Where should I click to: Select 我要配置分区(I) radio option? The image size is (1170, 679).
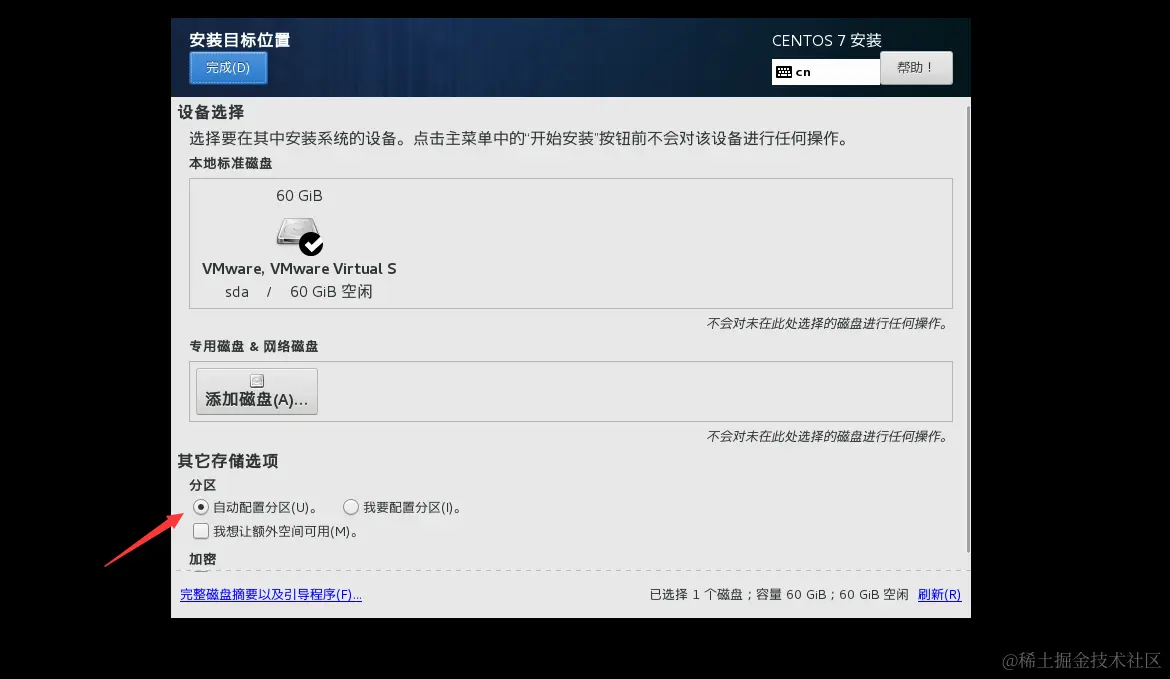[351, 507]
